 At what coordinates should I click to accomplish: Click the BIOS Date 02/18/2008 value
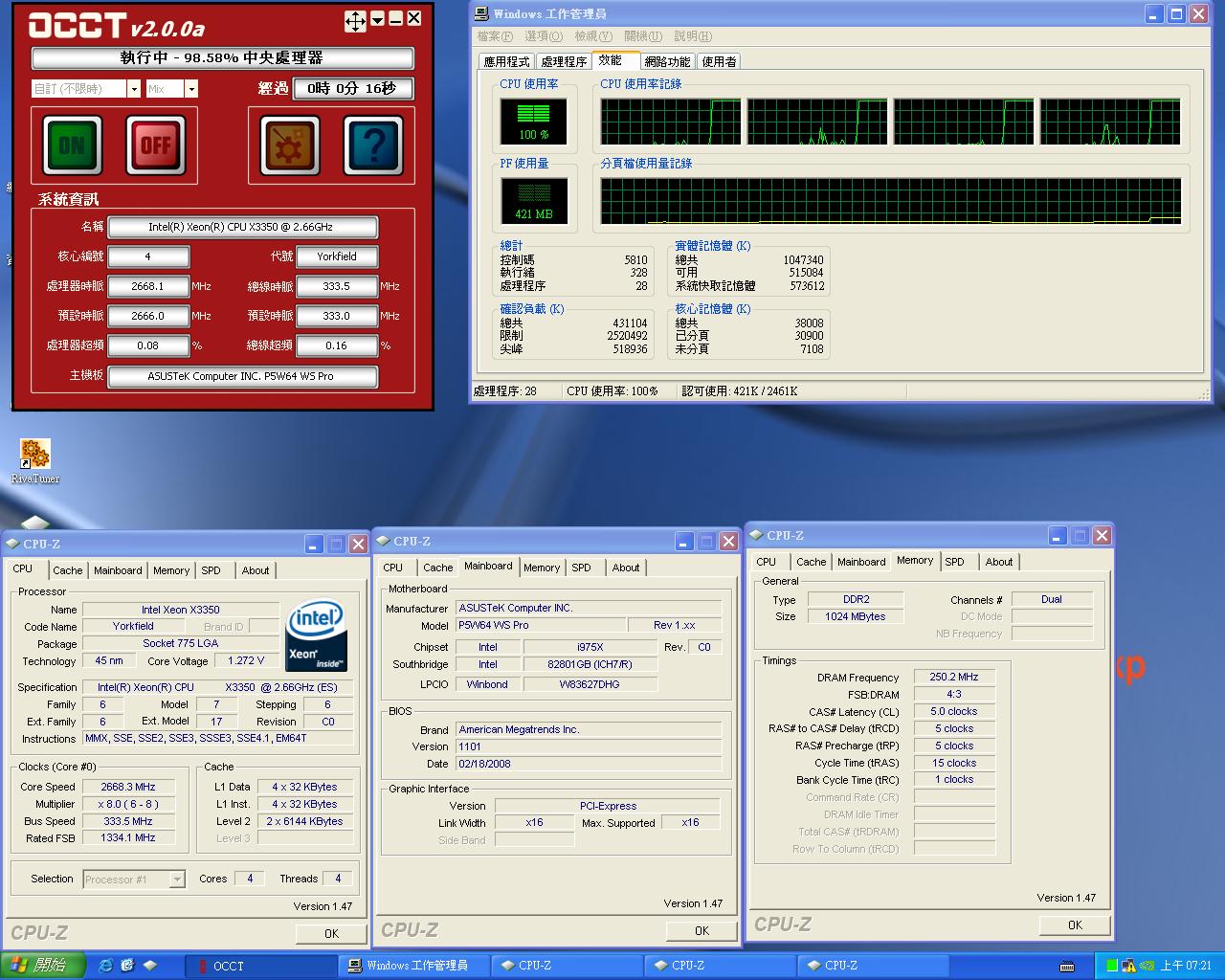(588, 764)
